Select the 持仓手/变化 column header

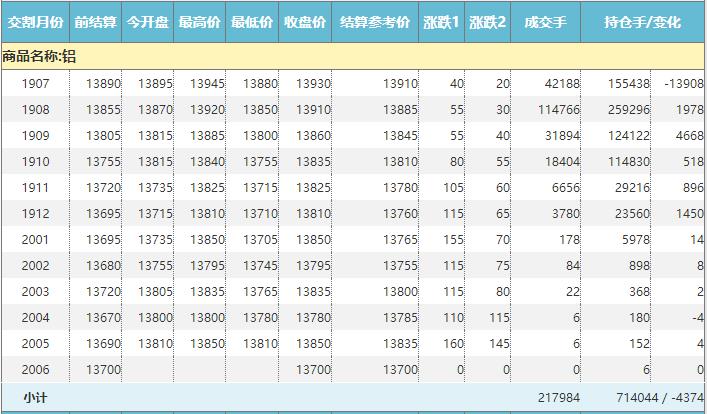tap(643, 21)
